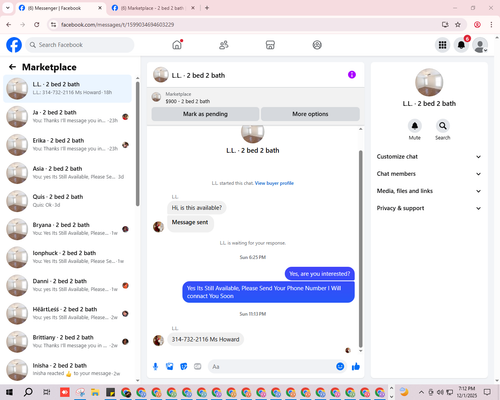Select the L.L. - 2 bed 2 bath conversation
The height and width of the screenshot is (400, 500).
(67, 88)
